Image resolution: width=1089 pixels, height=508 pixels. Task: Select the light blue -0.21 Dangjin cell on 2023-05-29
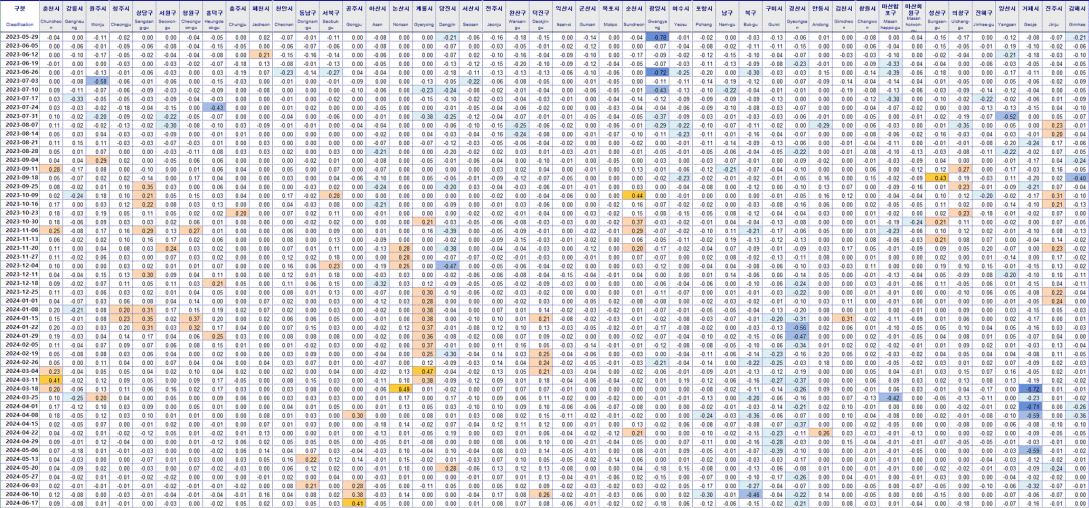[x=449, y=37]
